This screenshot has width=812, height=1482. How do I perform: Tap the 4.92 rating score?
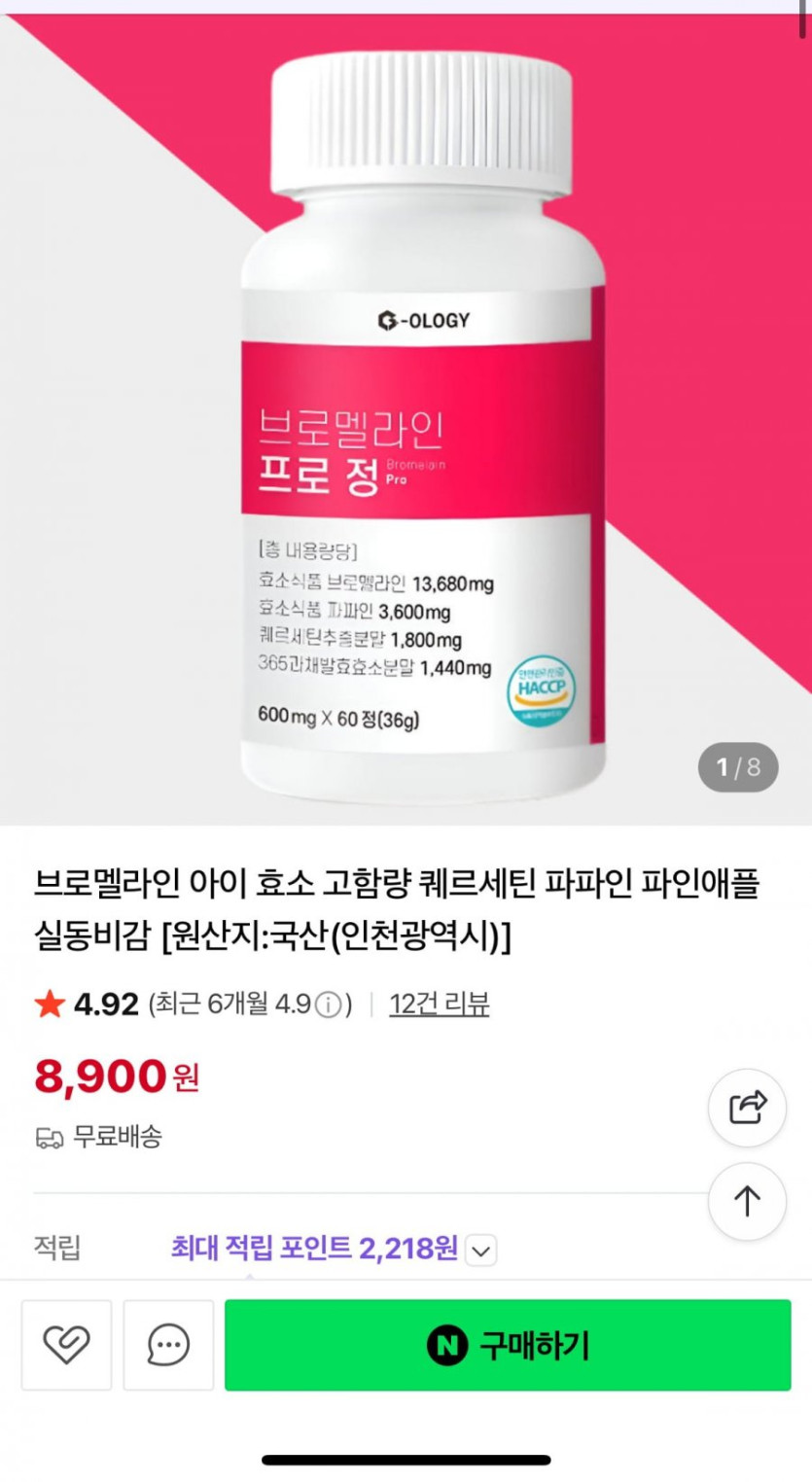(x=107, y=1004)
